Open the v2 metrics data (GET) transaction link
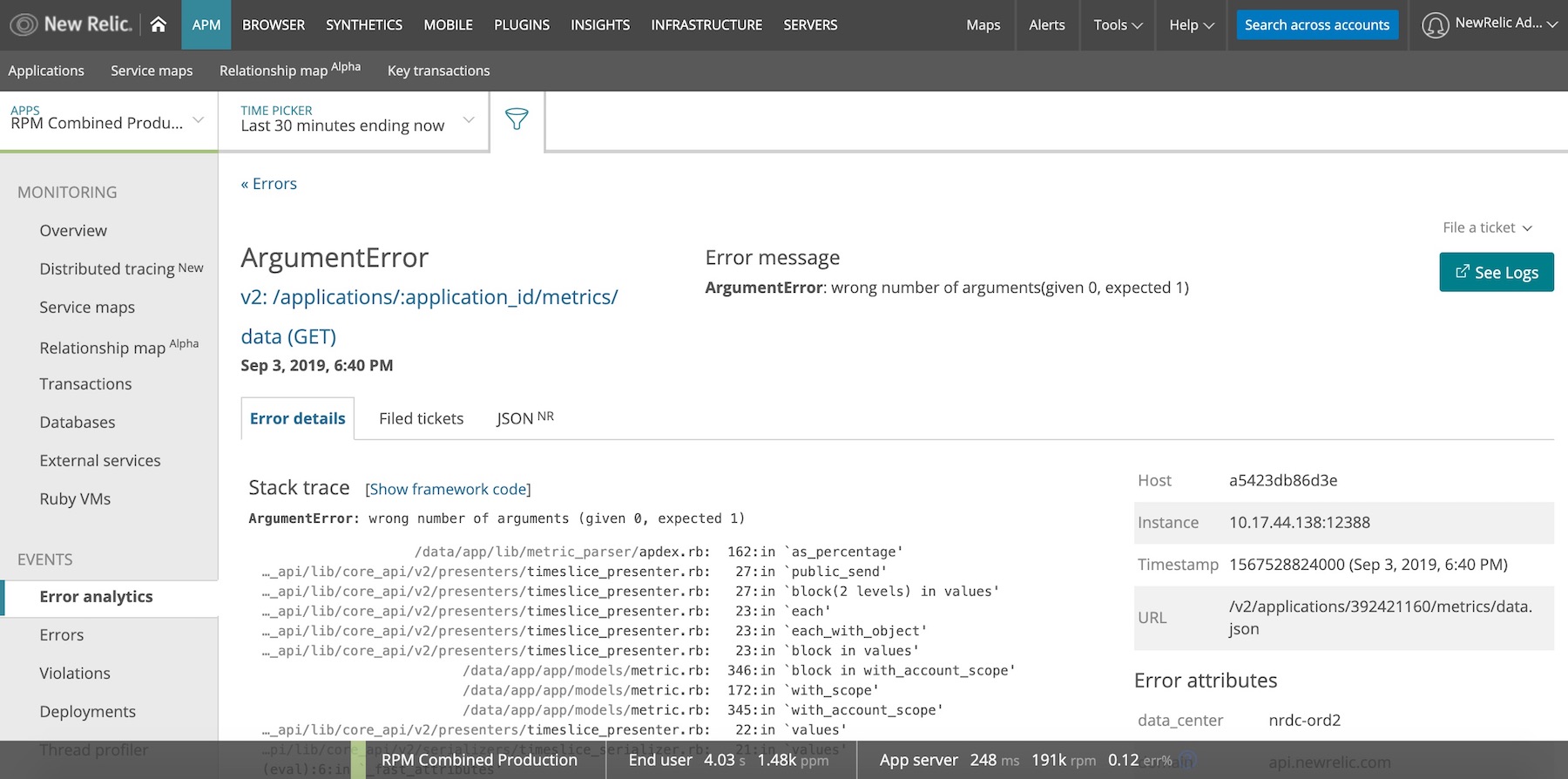This screenshot has width=1568, height=779. pos(429,316)
